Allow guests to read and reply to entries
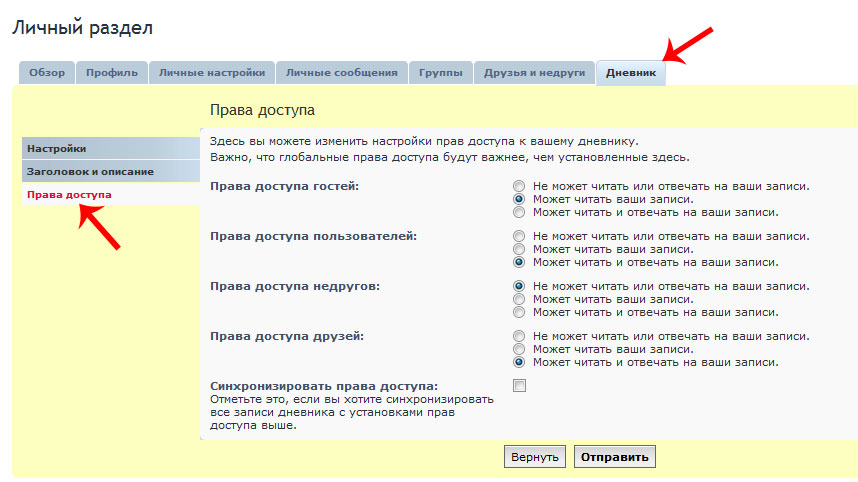Screen dimensions: 858x482 click(519, 212)
